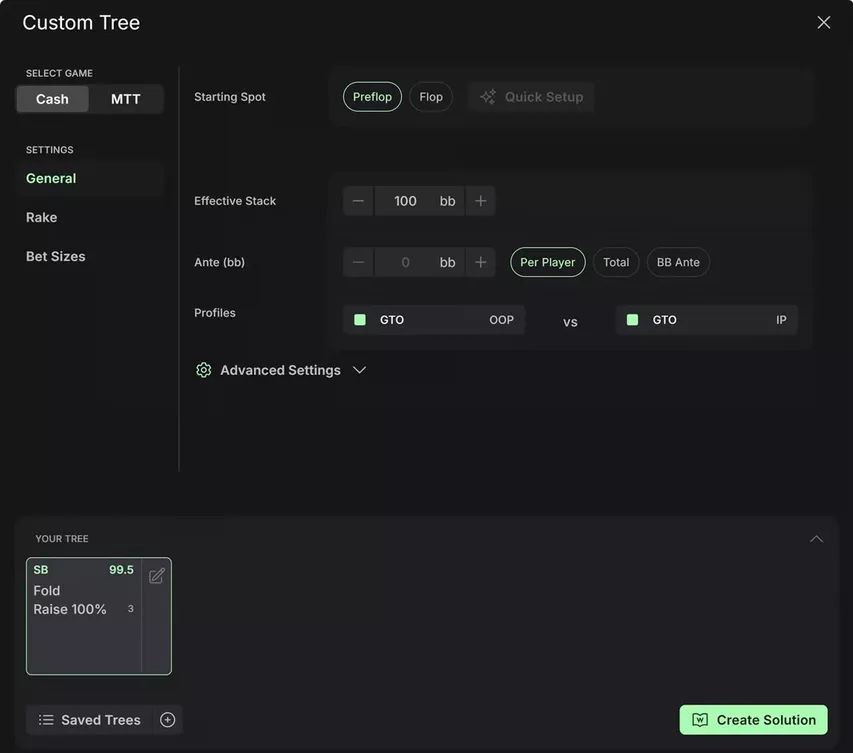853x753 pixels.
Task: Collapse the Your Tree panel
Action: [x=816, y=539]
